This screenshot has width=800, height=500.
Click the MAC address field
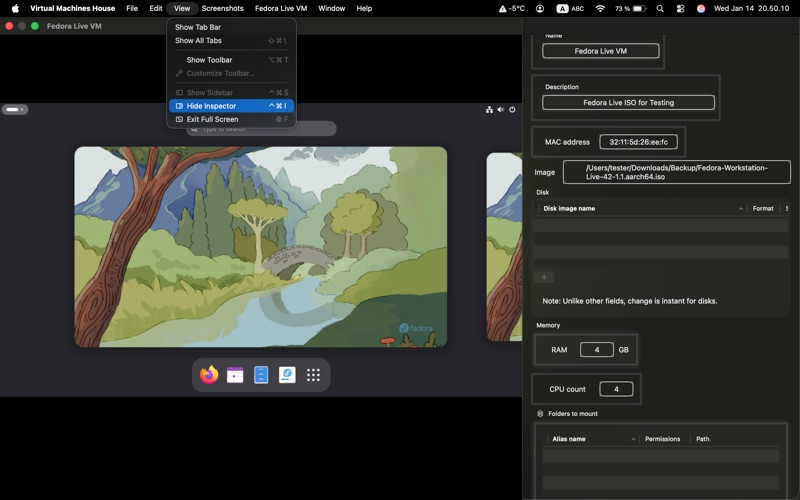click(638, 142)
